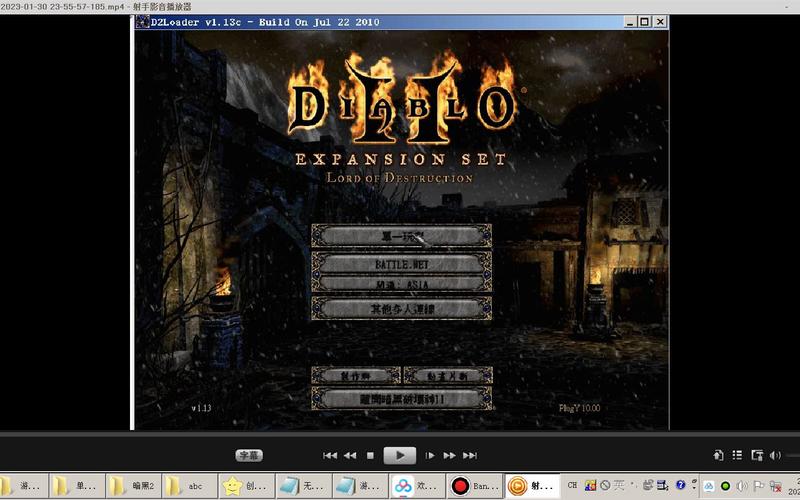The width and height of the screenshot is (800, 500).
Task: Maximize the D2Loader window
Action: click(x=644, y=22)
